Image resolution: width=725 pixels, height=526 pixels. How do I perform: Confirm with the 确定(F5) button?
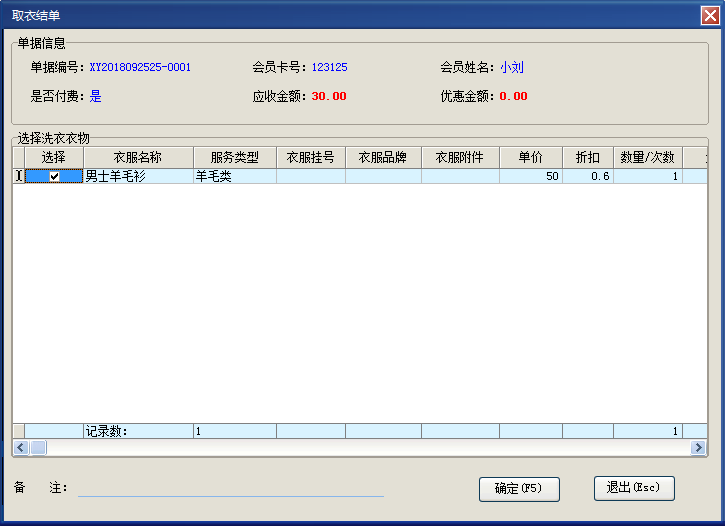(x=519, y=488)
